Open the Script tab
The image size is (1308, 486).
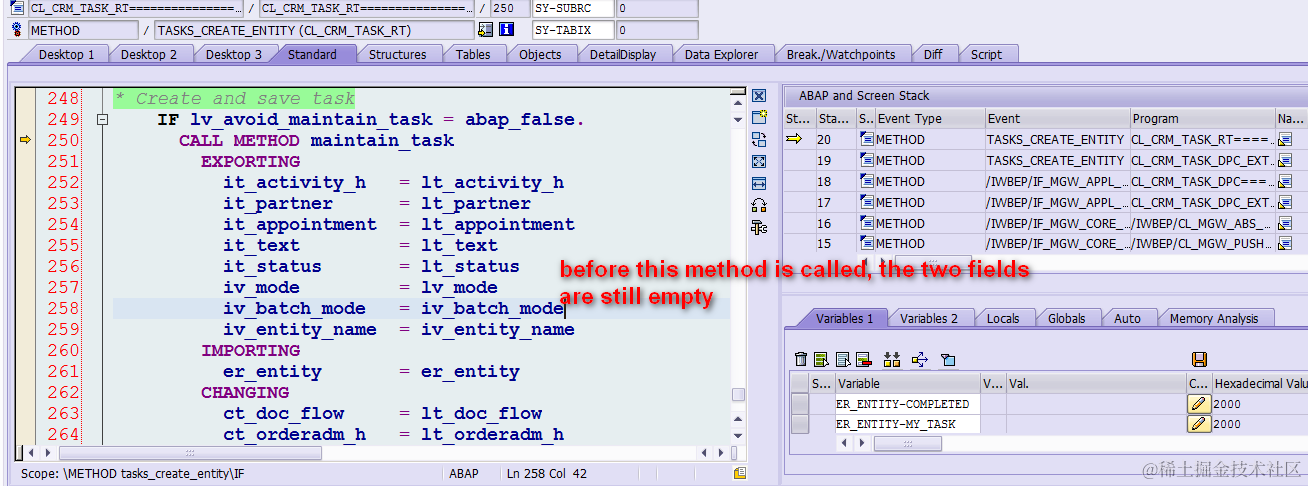tap(986, 54)
